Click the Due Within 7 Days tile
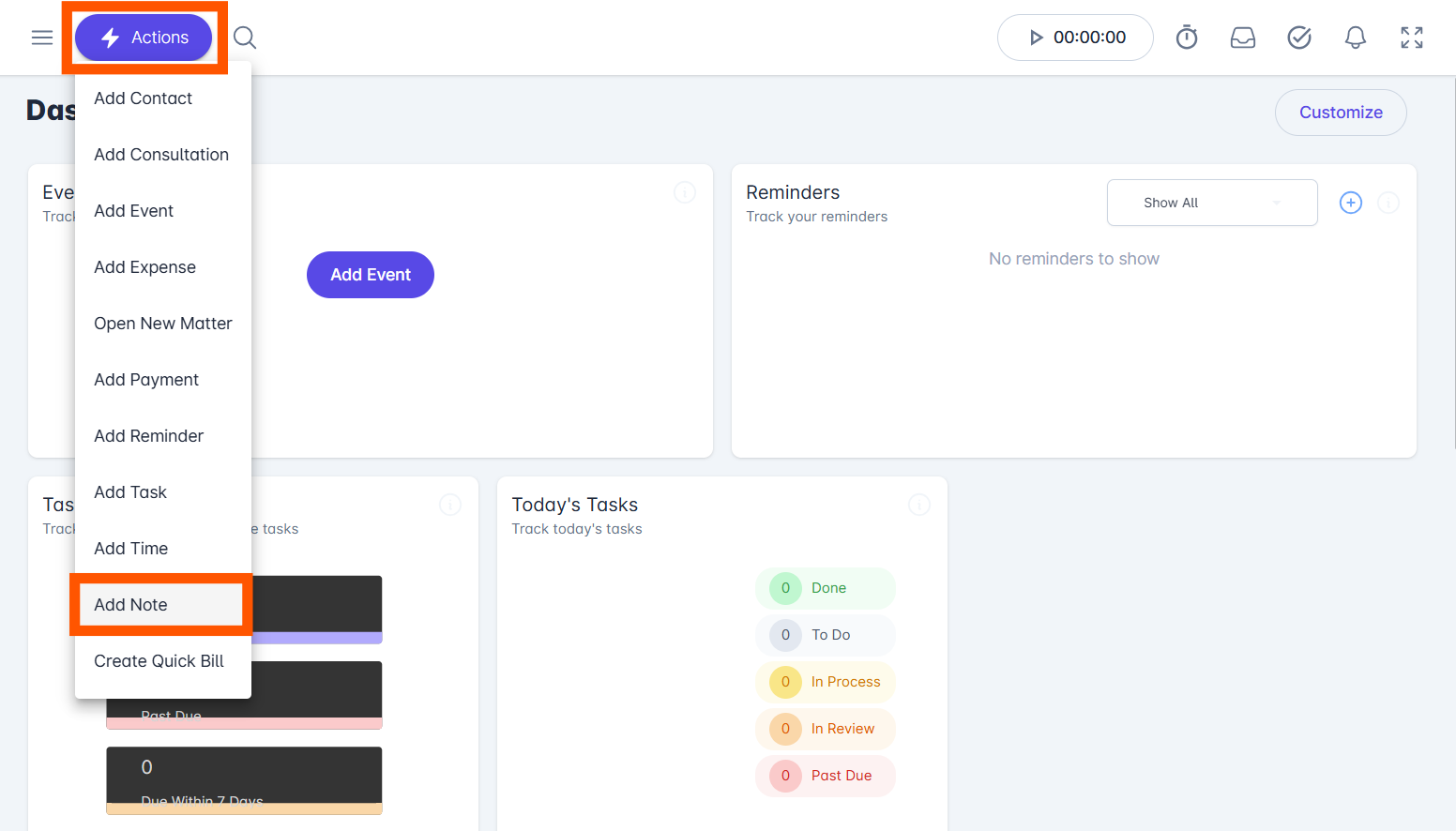The width and height of the screenshot is (1456, 831). coord(244,780)
